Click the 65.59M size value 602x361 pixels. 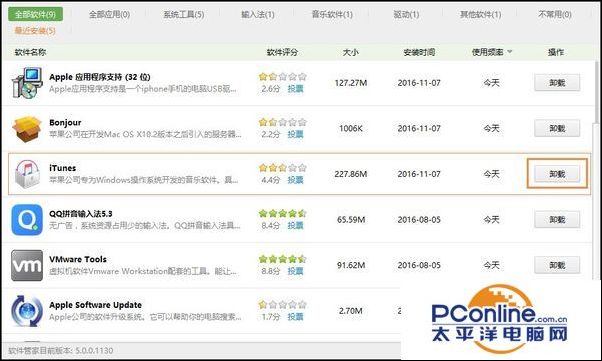[x=351, y=220]
